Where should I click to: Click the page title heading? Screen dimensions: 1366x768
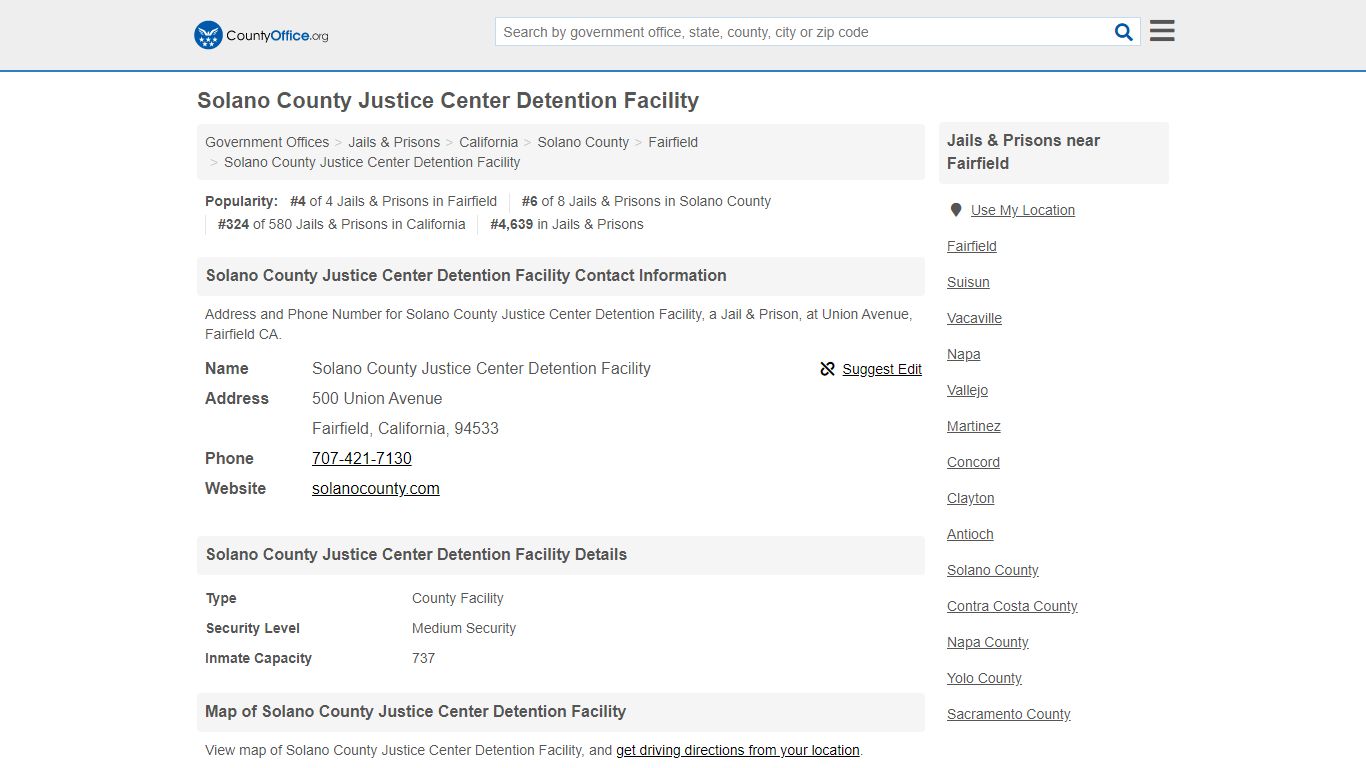pyautogui.click(x=448, y=101)
